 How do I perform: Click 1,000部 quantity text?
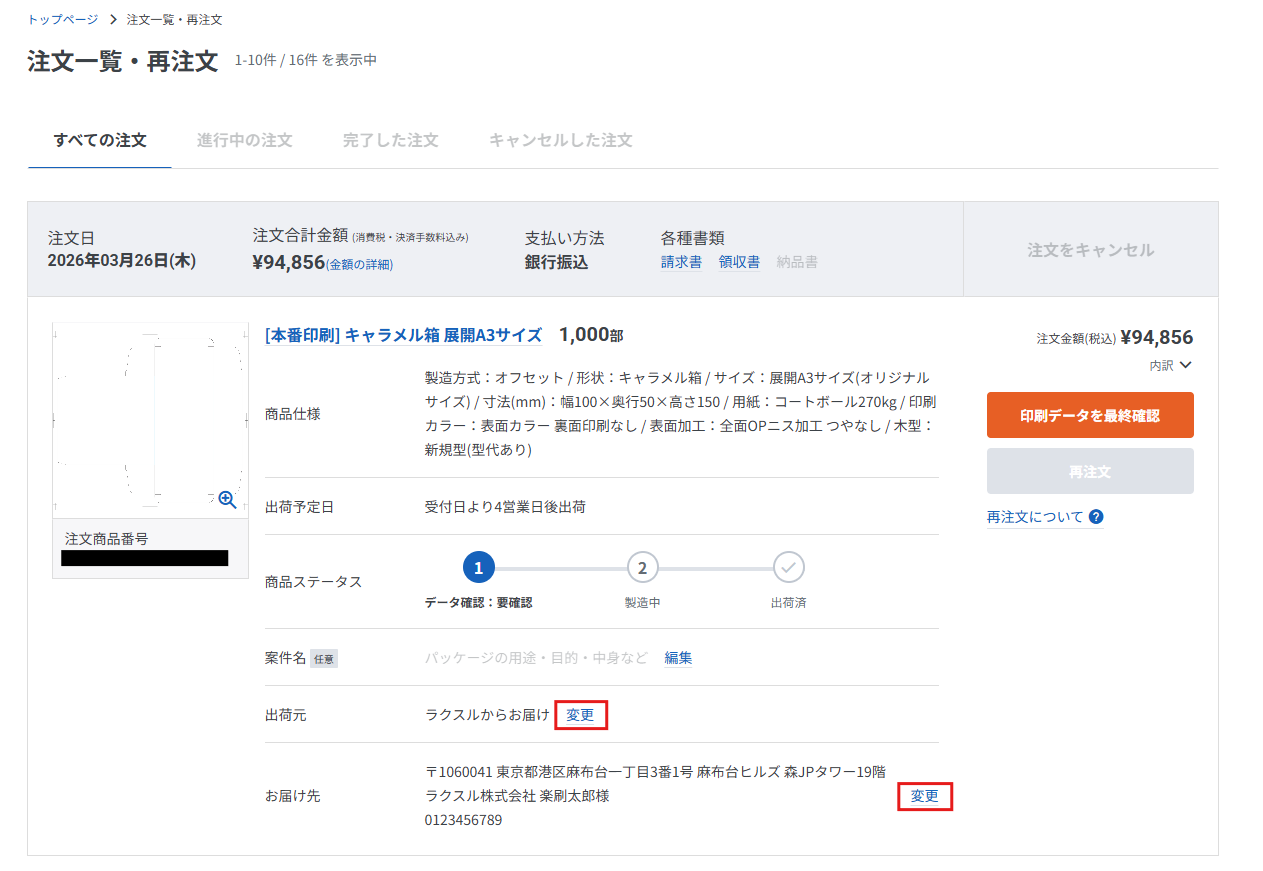click(x=591, y=335)
